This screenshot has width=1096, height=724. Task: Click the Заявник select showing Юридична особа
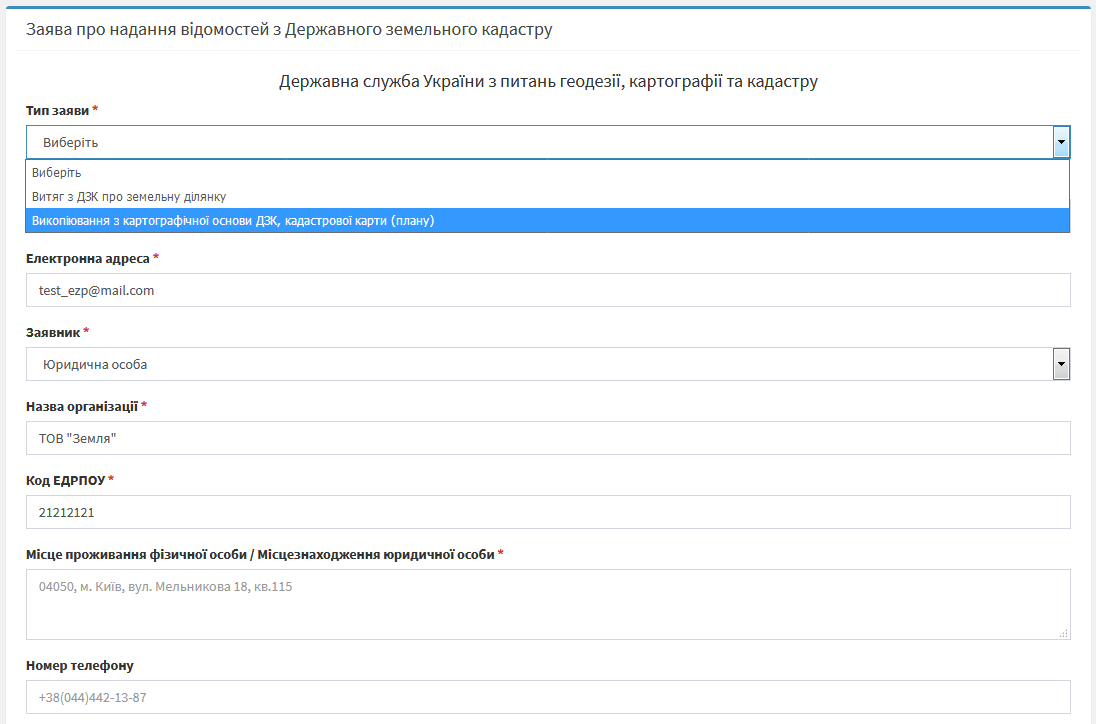[538, 365]
